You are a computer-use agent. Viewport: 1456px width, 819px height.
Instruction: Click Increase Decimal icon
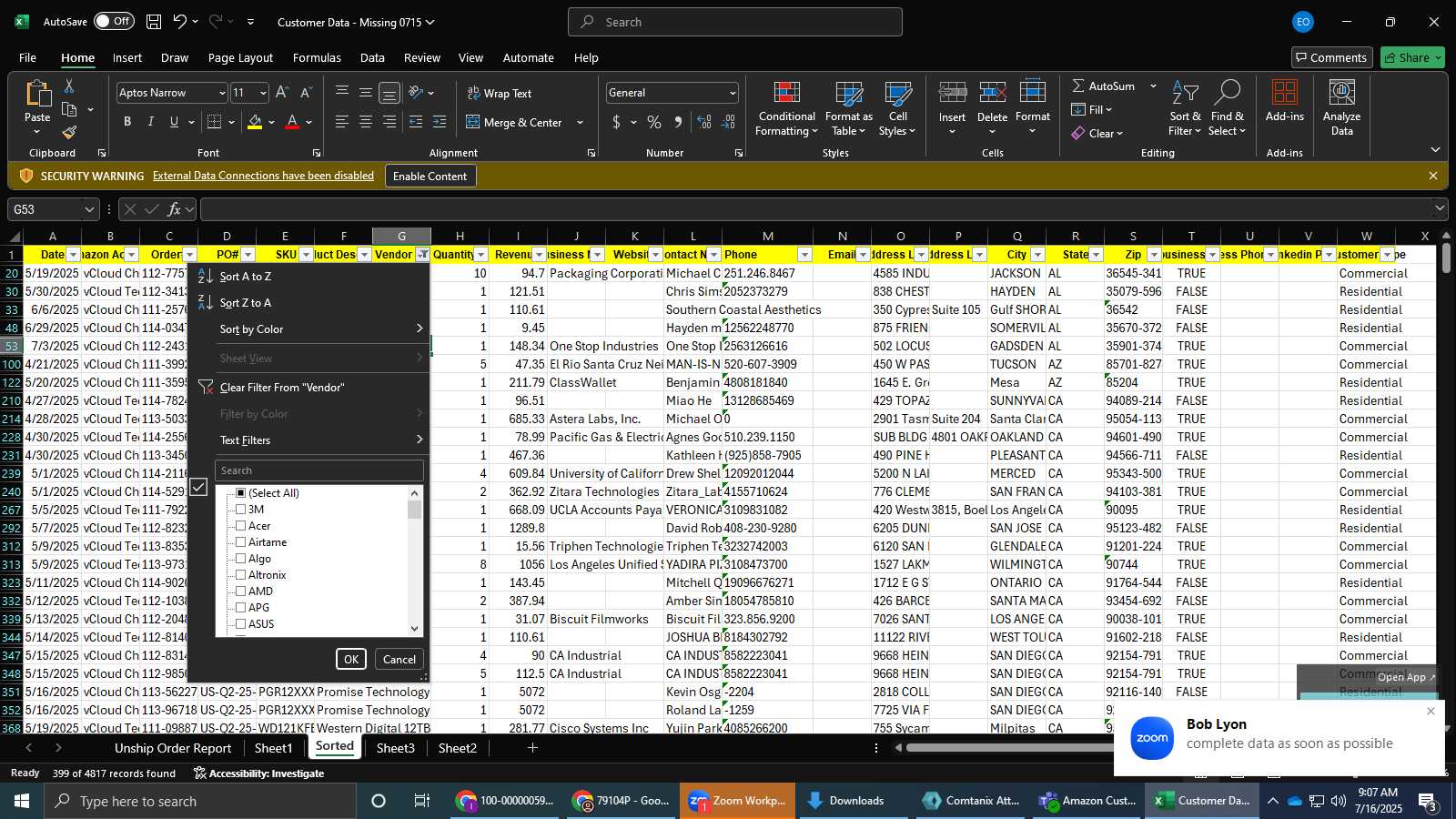click(704, 122)
